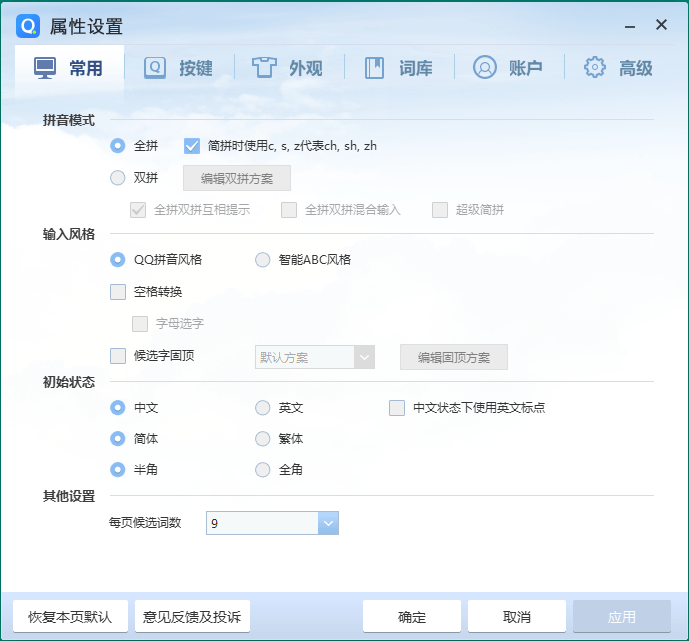The image size is (689, 641).
Task: Select the 双拼 radio button
Action: (x=118, y=178)
